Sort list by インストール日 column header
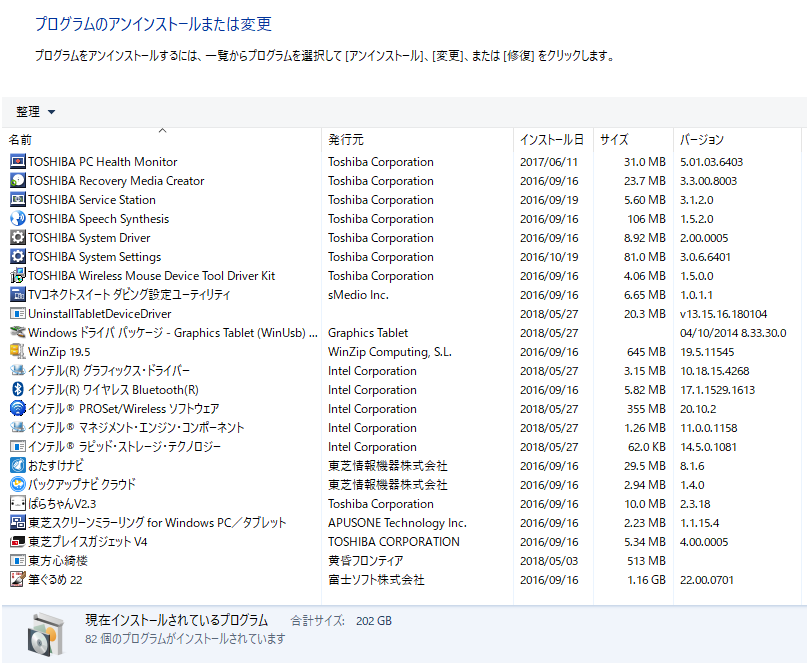 click(x=551, y=140)
